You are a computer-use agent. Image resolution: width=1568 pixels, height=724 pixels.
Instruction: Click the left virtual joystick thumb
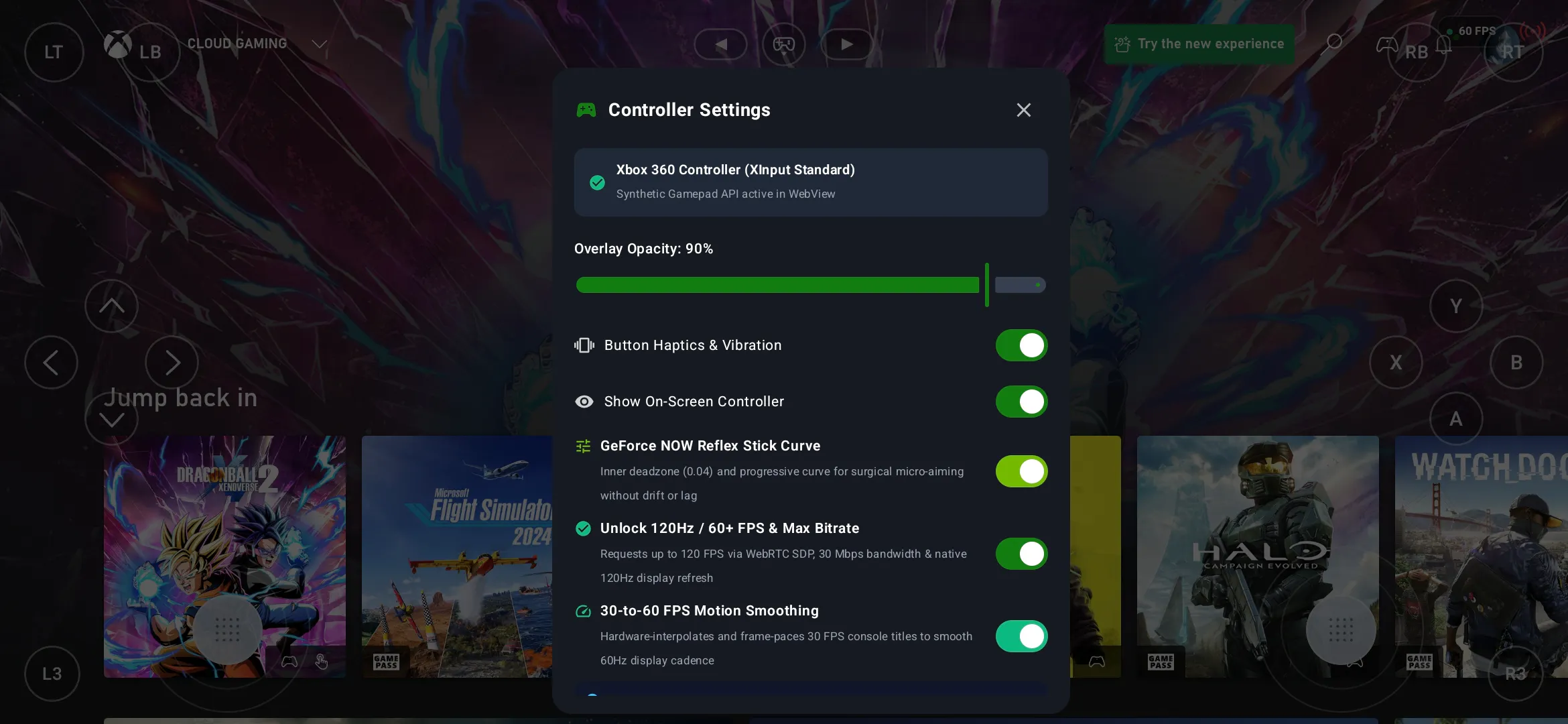coord(227,630)
